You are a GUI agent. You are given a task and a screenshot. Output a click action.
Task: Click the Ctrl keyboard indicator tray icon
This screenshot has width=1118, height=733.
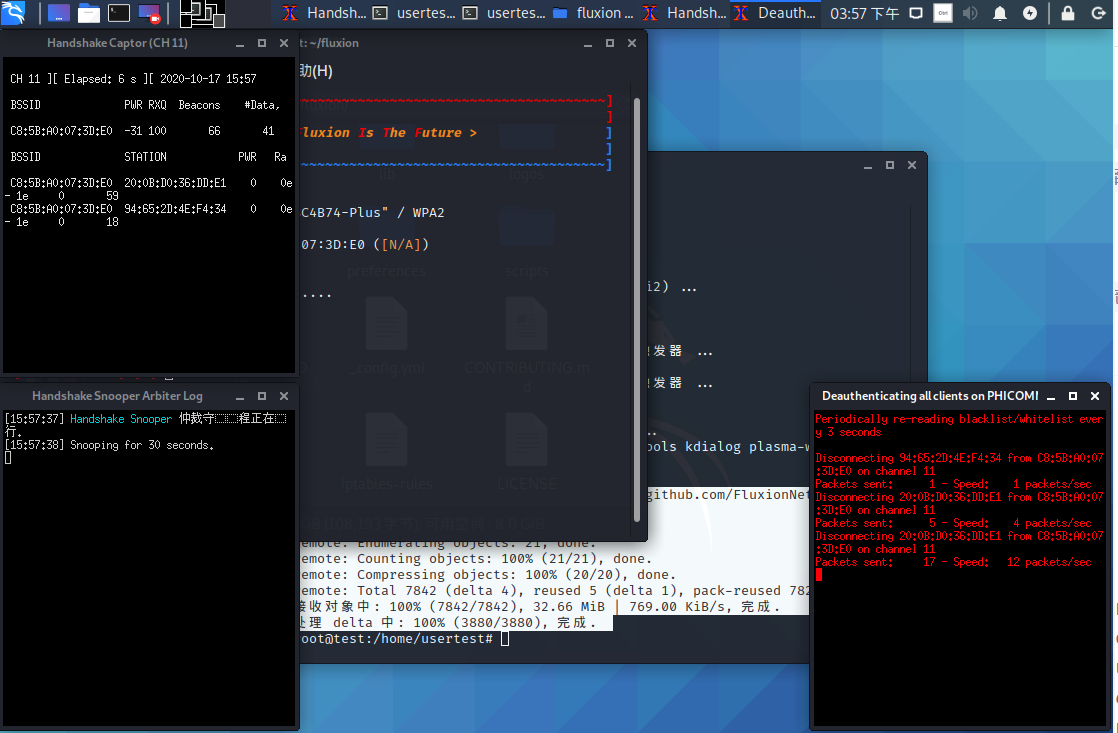tap(943, 13)
